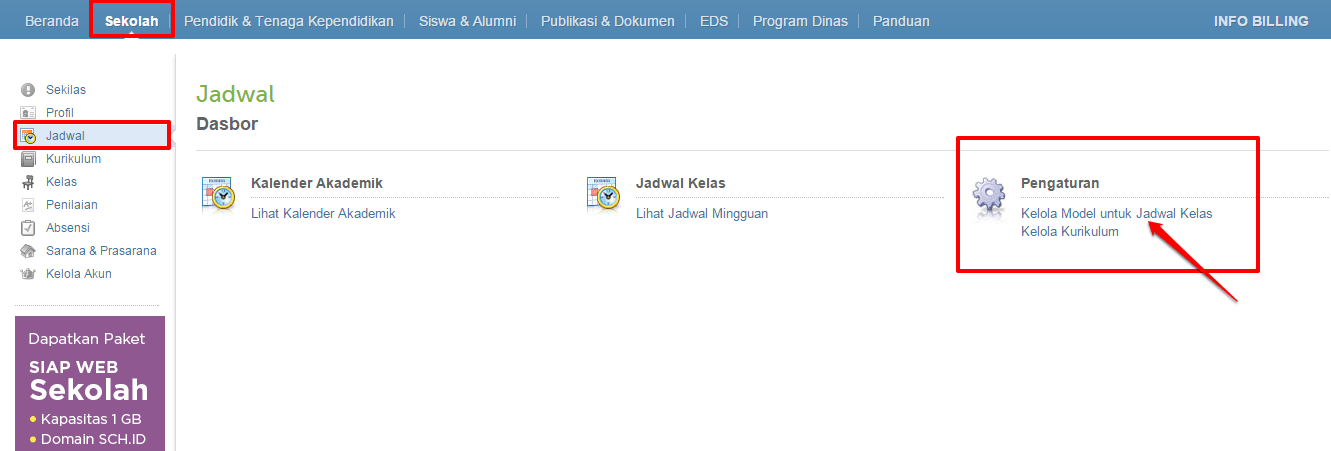Screen dimensions: 1331x451
Task: Click the Pengaturan heading
Action: [1060, 183]
